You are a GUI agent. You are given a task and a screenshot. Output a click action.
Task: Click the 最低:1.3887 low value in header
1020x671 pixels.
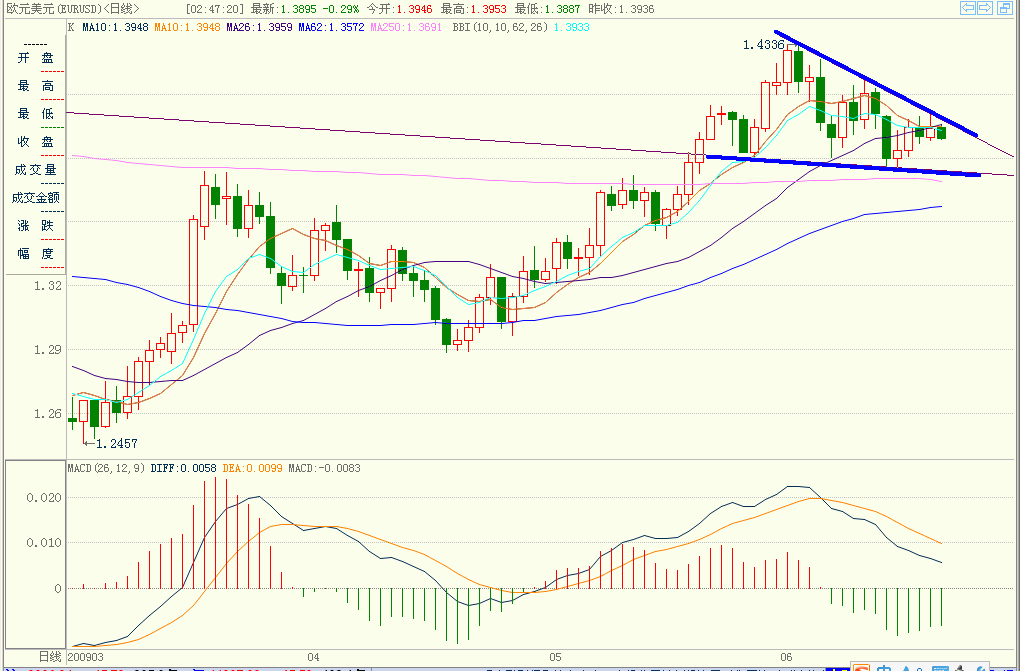pyautogui.click(x=549, y=9)
